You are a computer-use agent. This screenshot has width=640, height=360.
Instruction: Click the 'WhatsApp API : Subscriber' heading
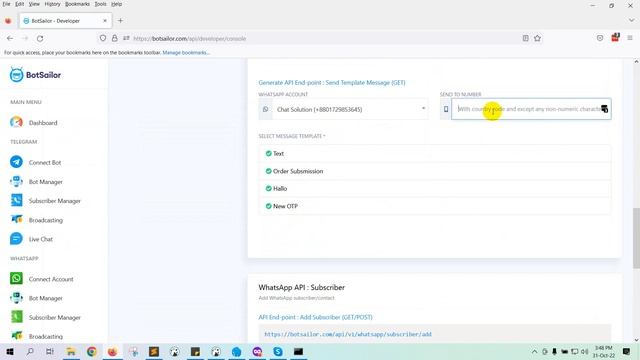[x=301, y=287]
